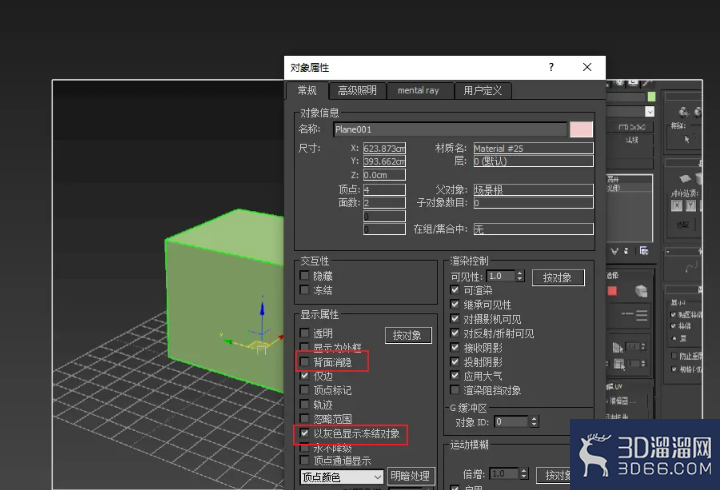Viewport: 720px width, 490px height.
Task: Click 按对象 button in 显示属性
Action: [408, 335]
